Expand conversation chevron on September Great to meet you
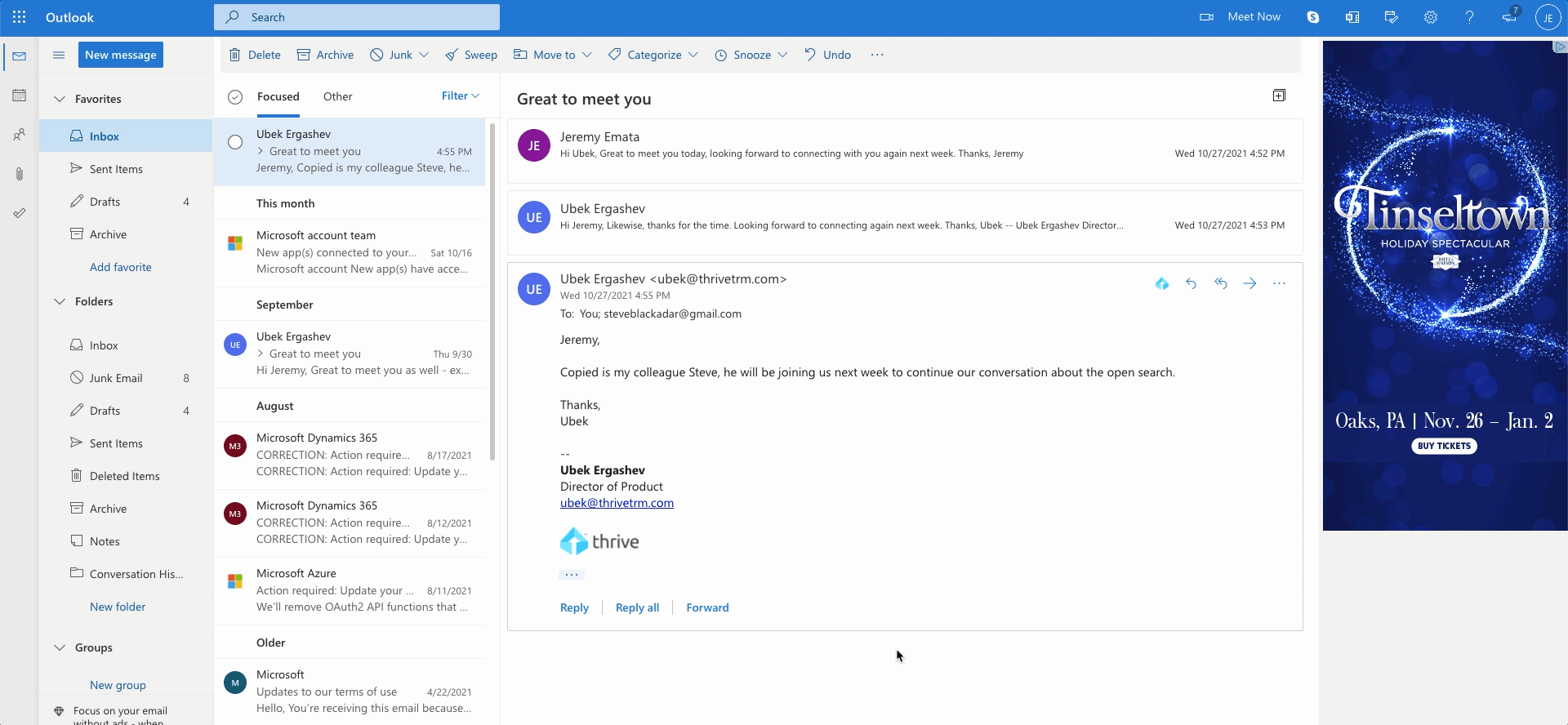Image resolution: width=1568 pixels, height=725 pixels. [x=261, y=354]
